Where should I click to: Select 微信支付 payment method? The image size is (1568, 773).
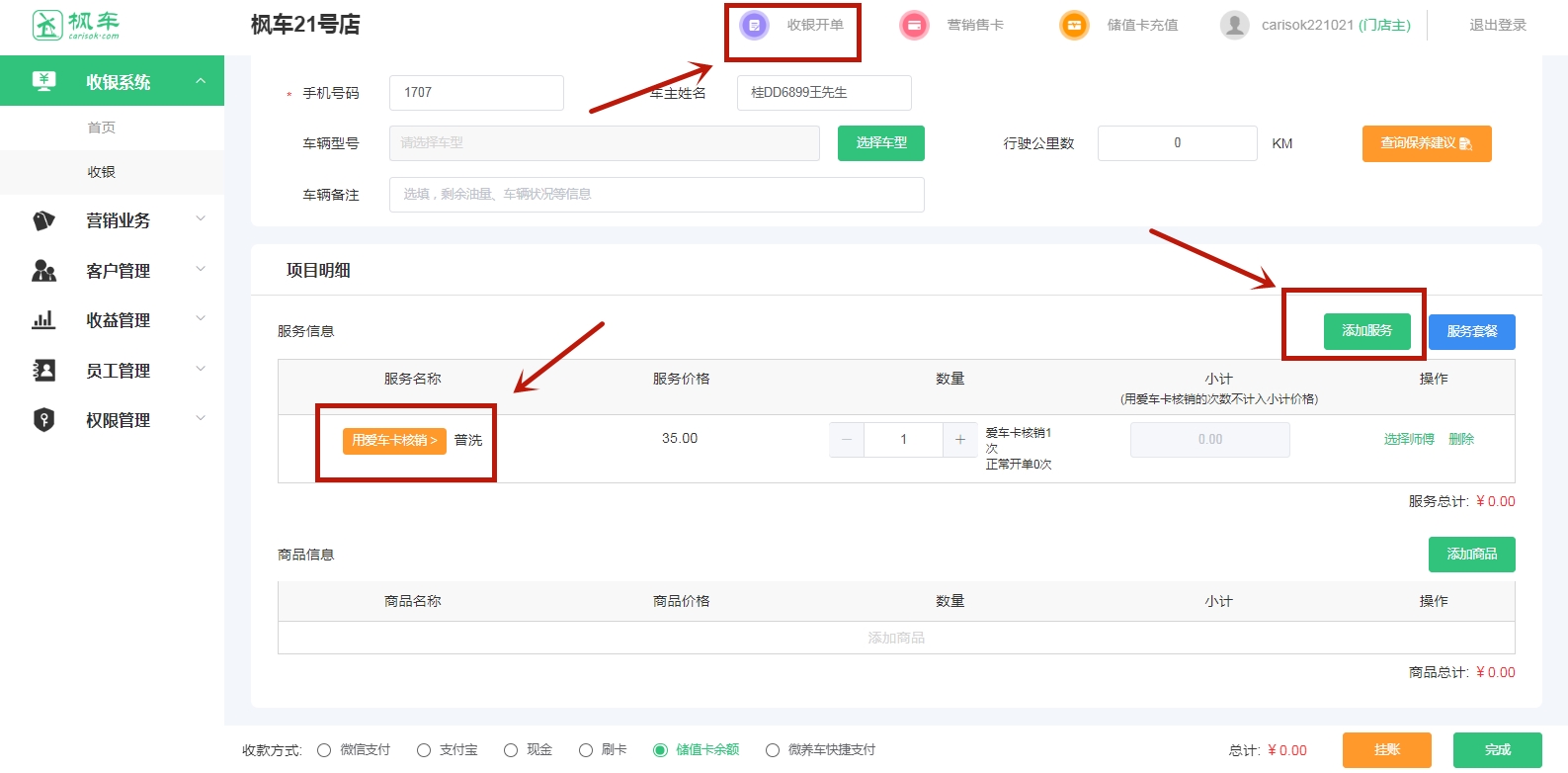tap(324, 750)
